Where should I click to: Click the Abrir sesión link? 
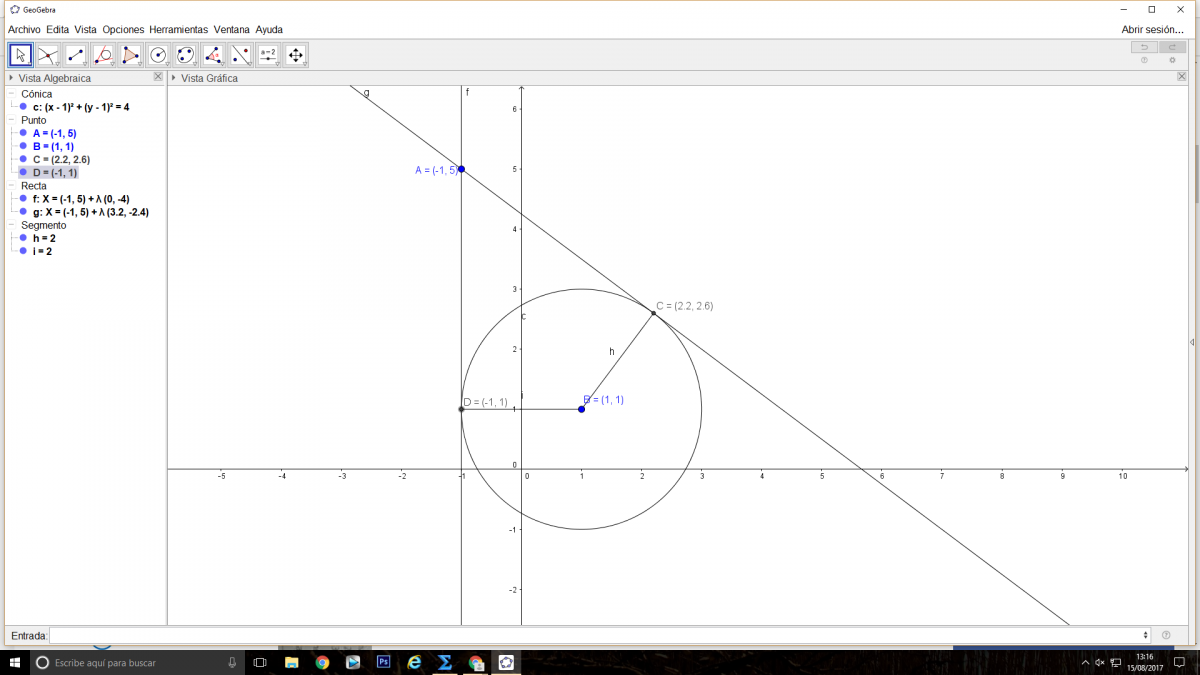(x=1152, y=30)
